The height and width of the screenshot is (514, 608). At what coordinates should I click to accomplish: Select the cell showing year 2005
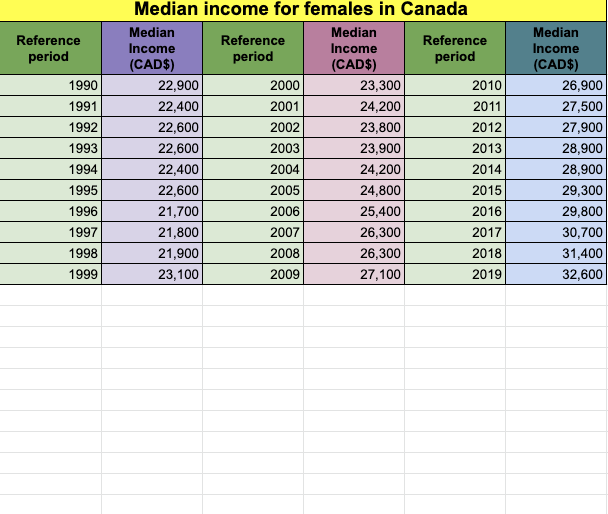pyautogui.click(x=253, y=190)
